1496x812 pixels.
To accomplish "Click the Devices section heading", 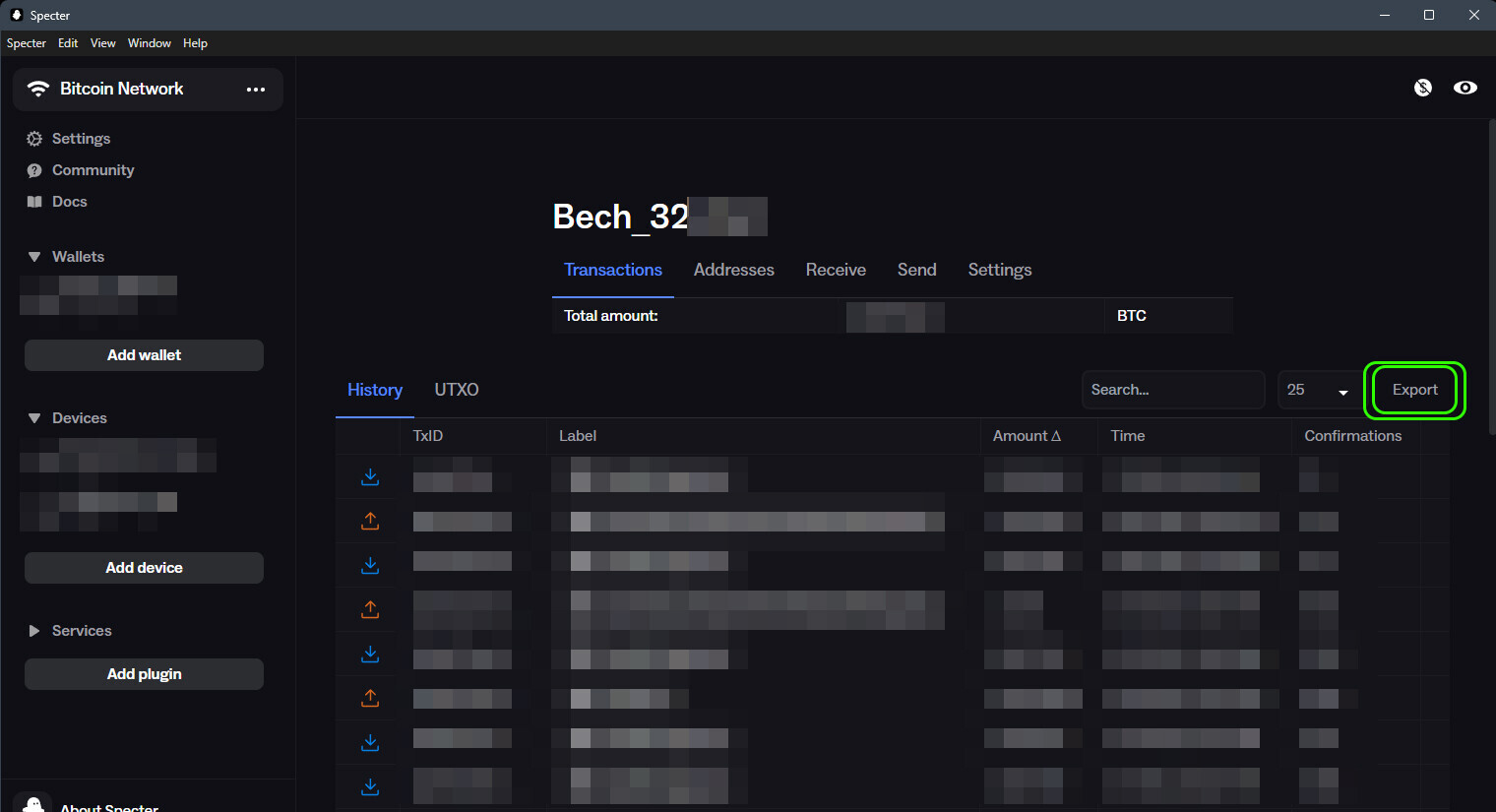I will (80, 418).
